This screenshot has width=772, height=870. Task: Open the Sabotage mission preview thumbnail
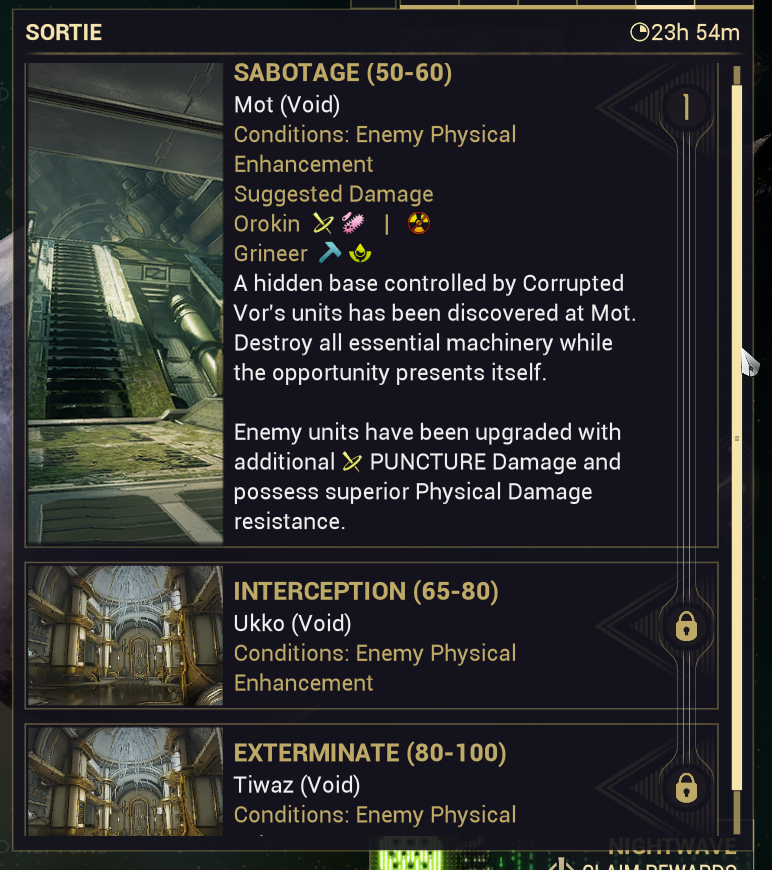(125, 304)
